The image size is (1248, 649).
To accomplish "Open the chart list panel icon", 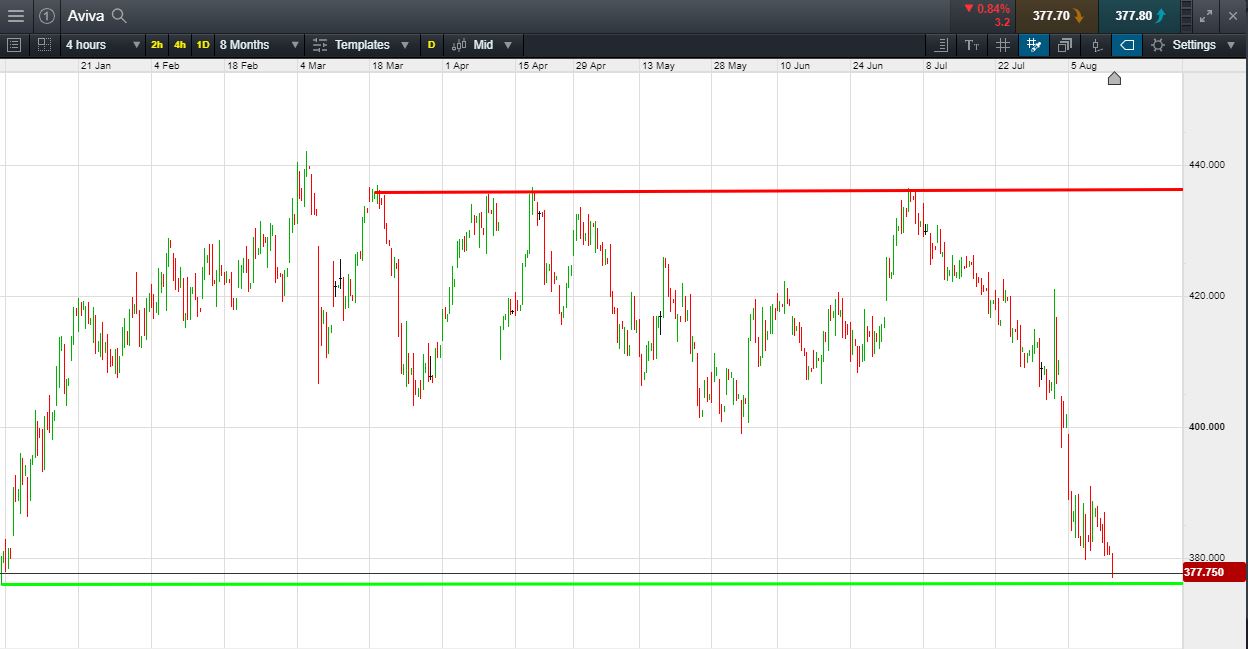I will point(14,45).
